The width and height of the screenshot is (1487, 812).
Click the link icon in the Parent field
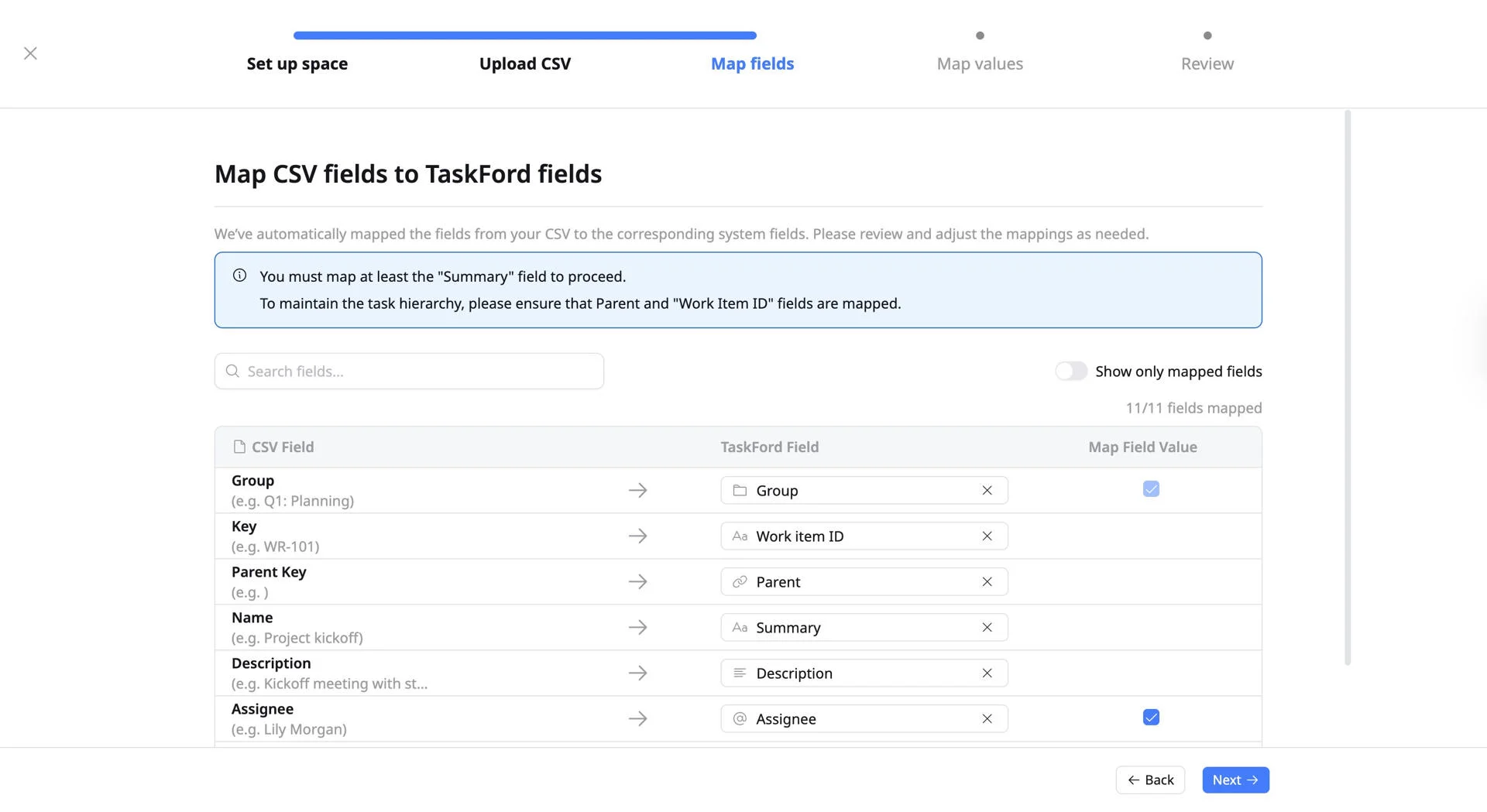740,582
